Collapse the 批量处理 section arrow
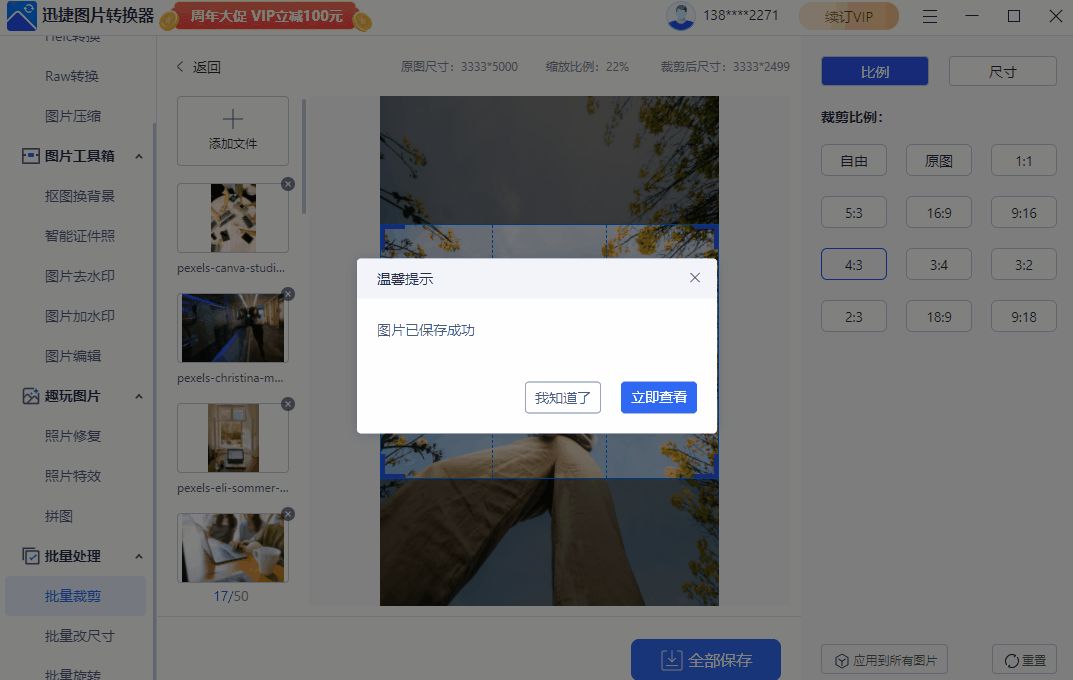1073x680 pixels. click(x=139, y=556)
